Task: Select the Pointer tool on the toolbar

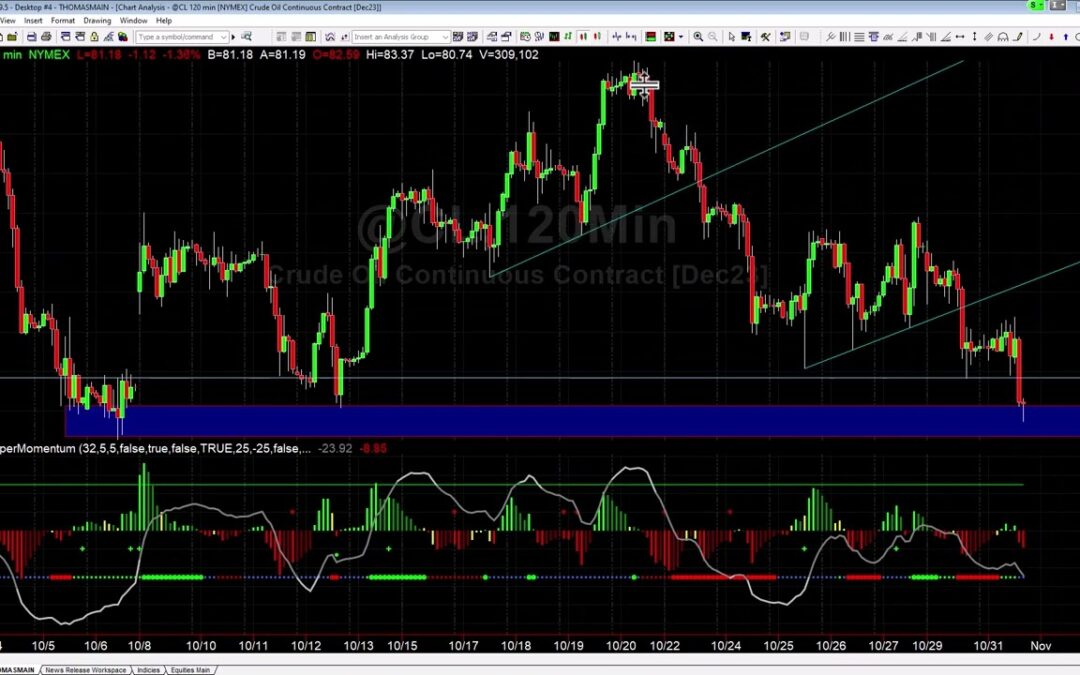Action: point(732,37)
